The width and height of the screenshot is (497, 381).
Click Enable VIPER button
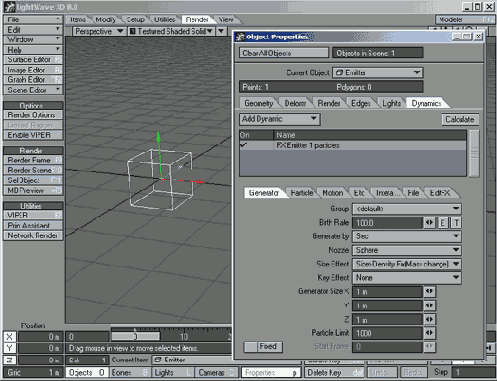tap(33, 135)
